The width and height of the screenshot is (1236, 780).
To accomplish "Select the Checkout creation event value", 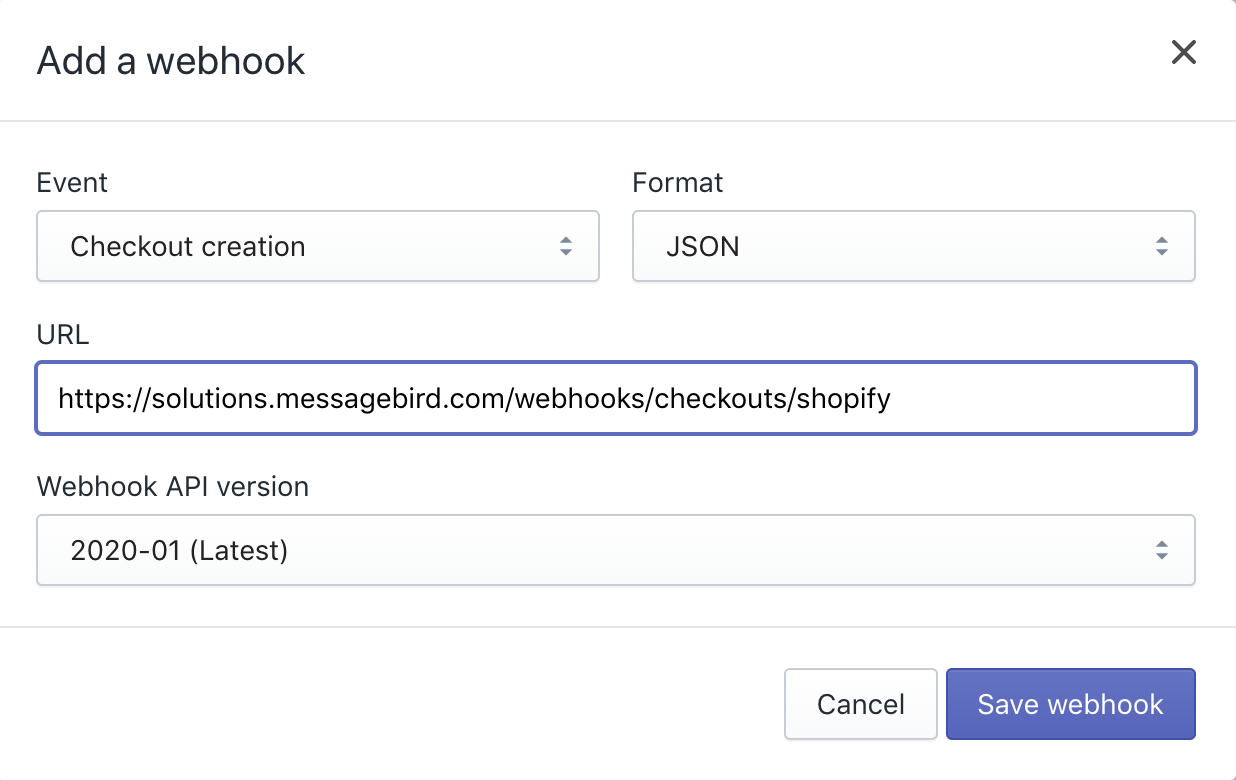I will pos(188,246).
